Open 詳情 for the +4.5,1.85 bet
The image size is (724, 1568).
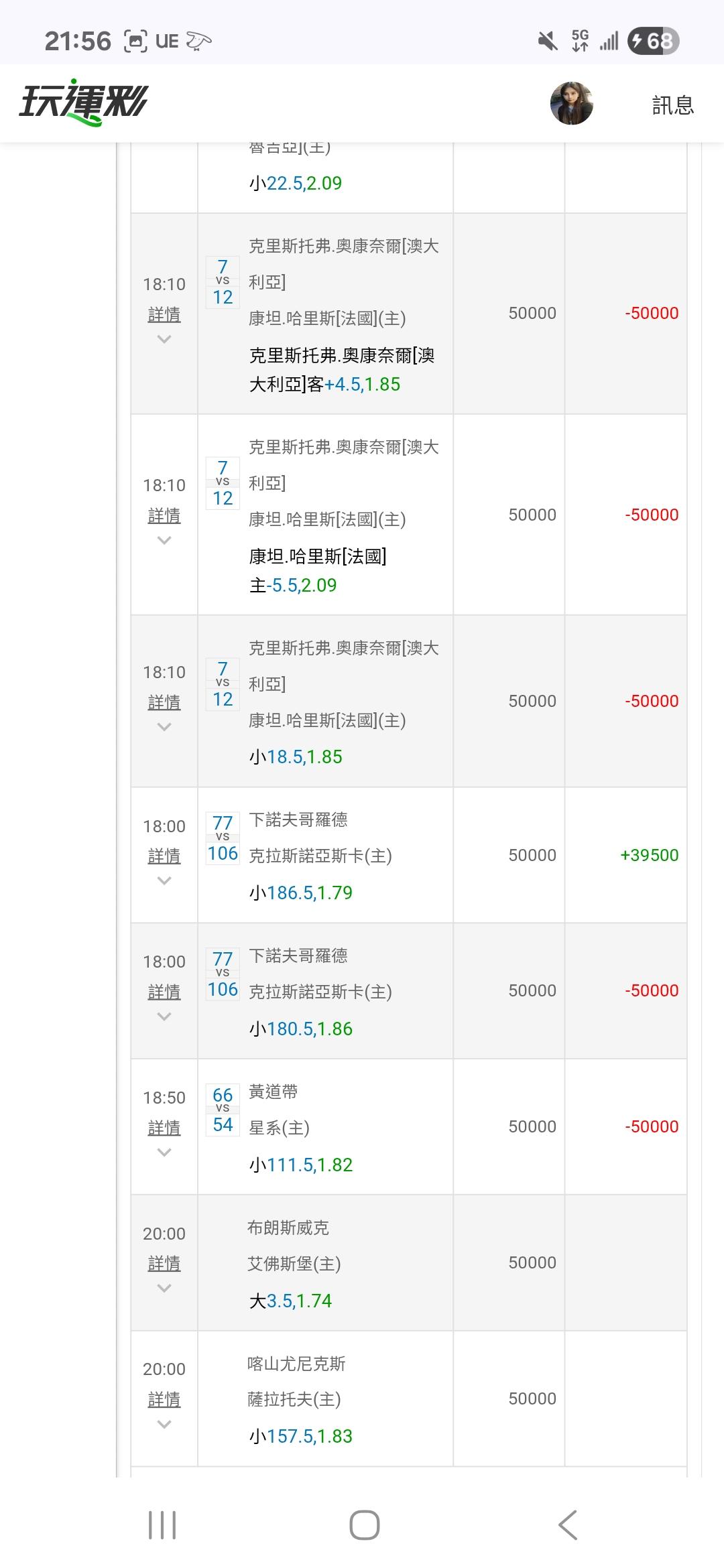point(164,314)
